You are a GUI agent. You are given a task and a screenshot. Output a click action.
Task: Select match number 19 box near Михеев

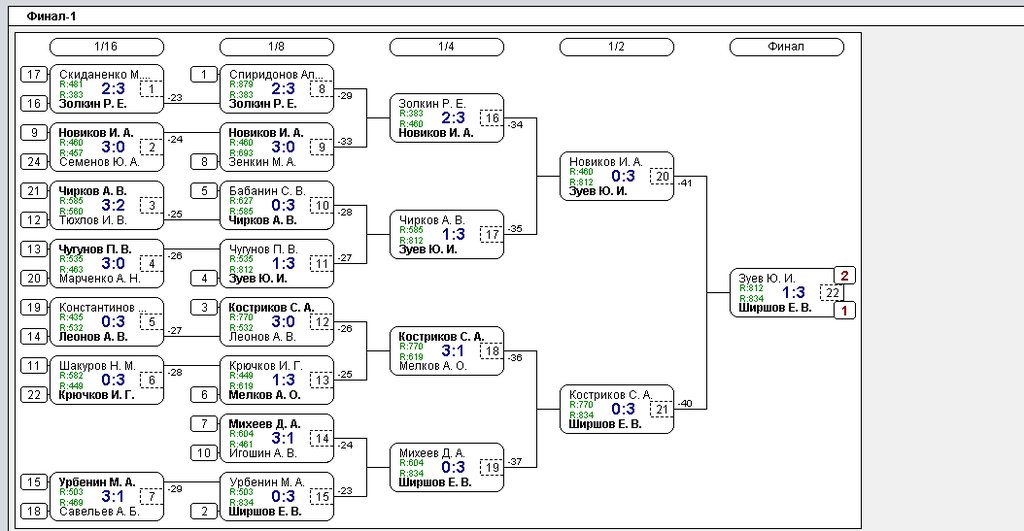(x=491, y=467)
